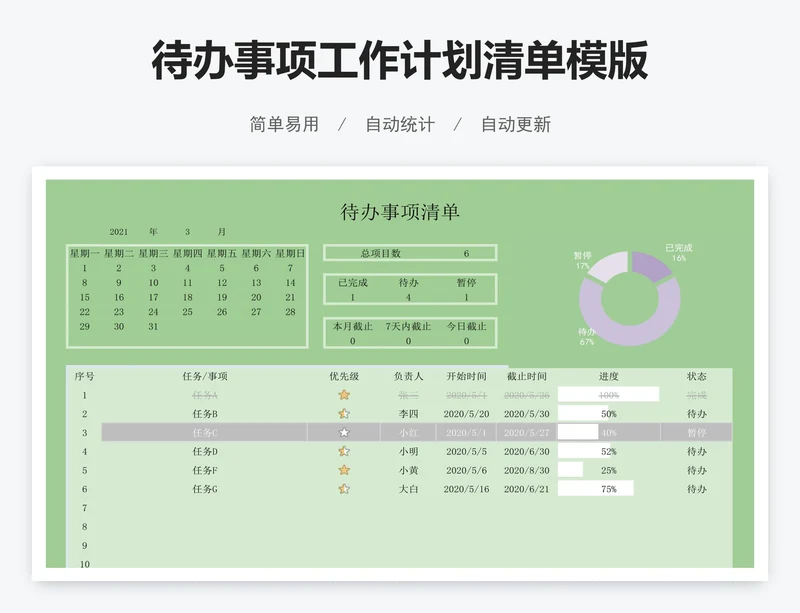Click the 50% progress bar of 任务B

(583, 413)
